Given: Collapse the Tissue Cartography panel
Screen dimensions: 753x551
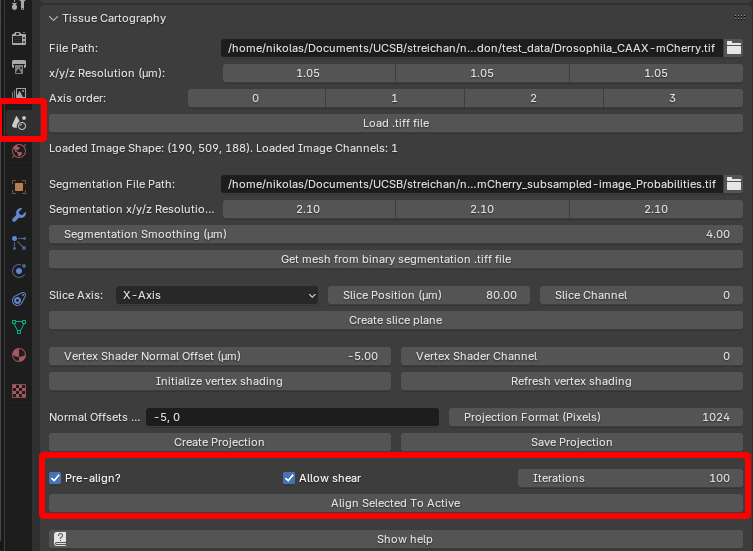Looking at the screenshot, I should (54, 18).
